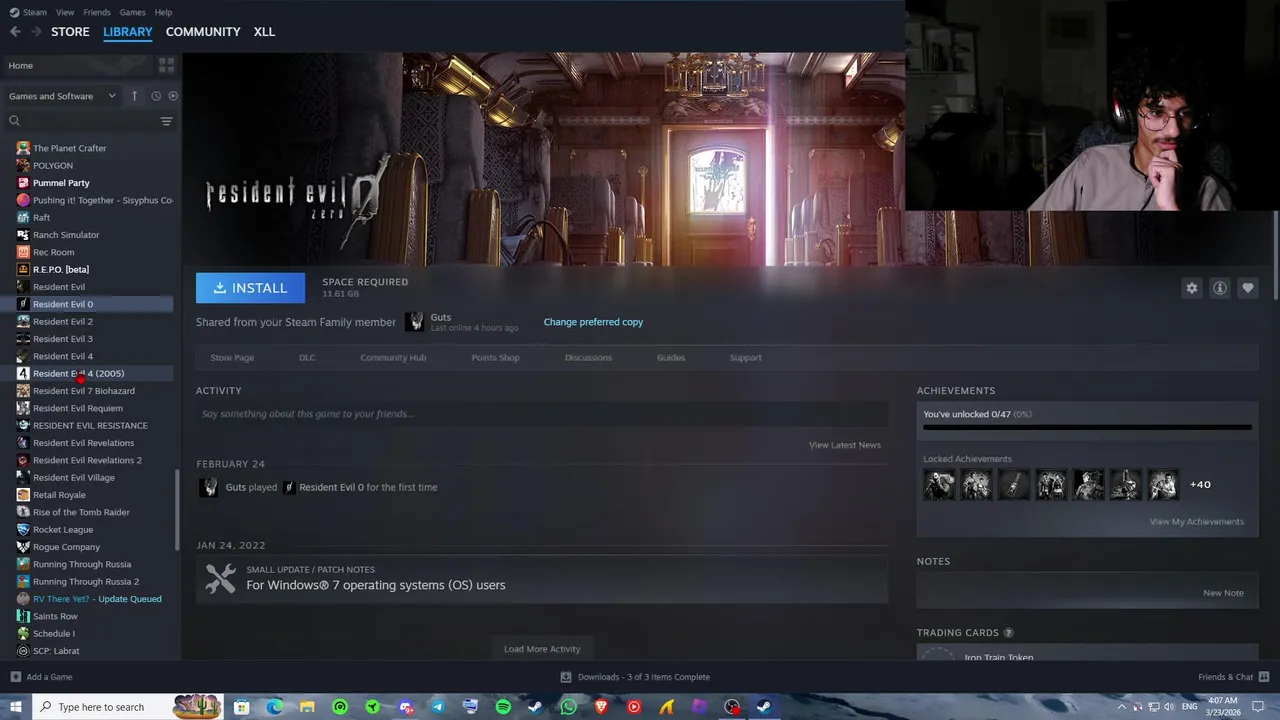Click the Downloads icon in bottom bar
The image size is (1280, 720).
point(566,677)
